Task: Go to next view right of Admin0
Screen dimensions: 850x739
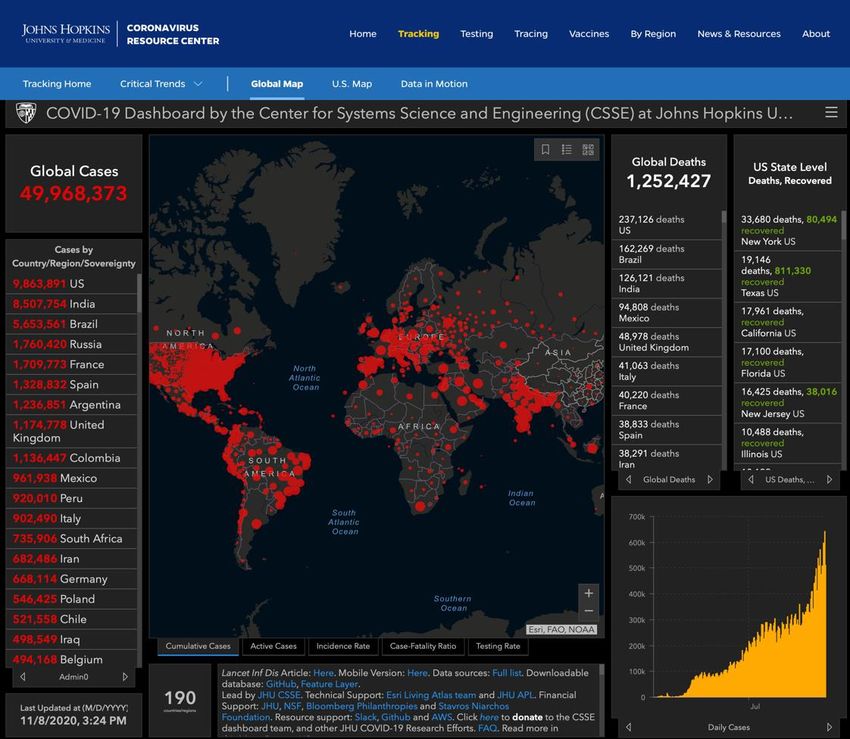Action: (125, 677)
